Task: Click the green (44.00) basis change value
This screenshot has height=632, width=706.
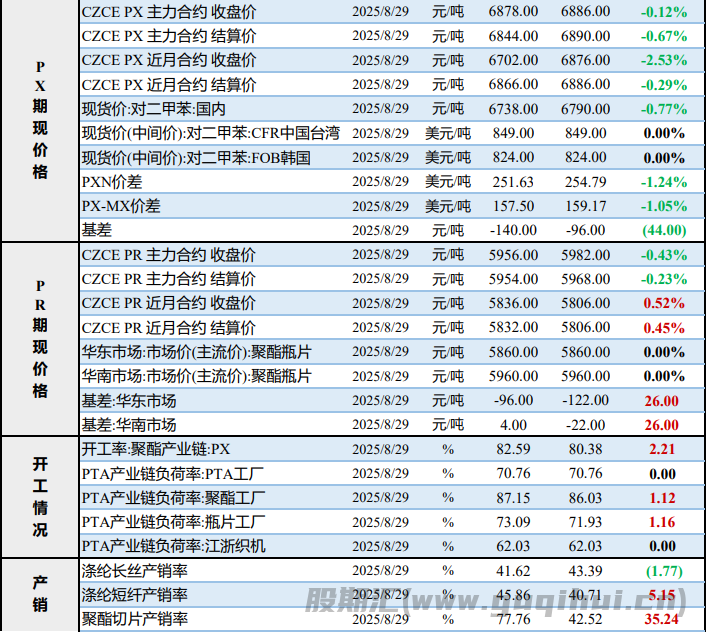Action: click(664, 230)
